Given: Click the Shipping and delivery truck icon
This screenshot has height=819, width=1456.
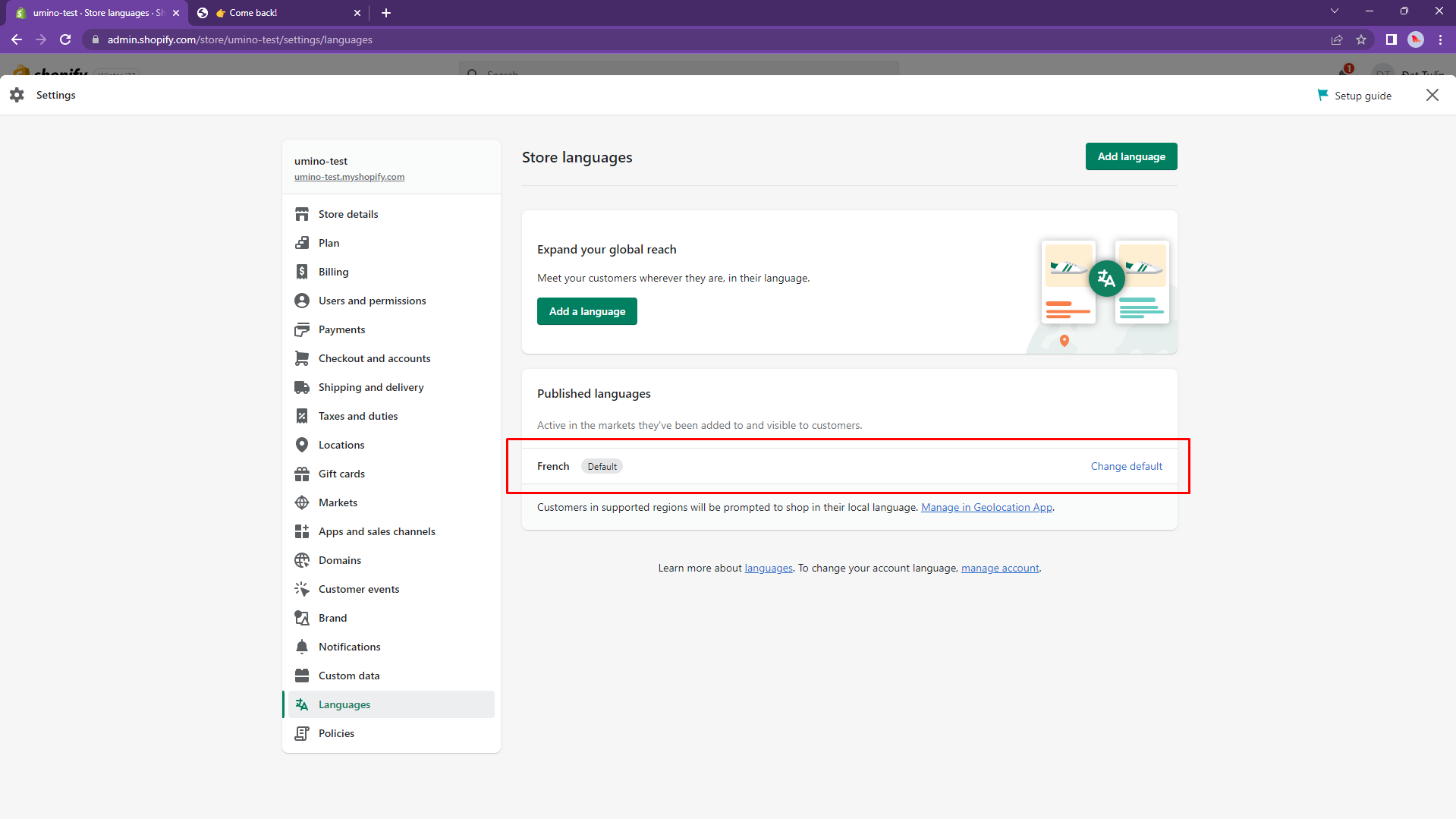Looking at the screenshot, I should (302, 387).
